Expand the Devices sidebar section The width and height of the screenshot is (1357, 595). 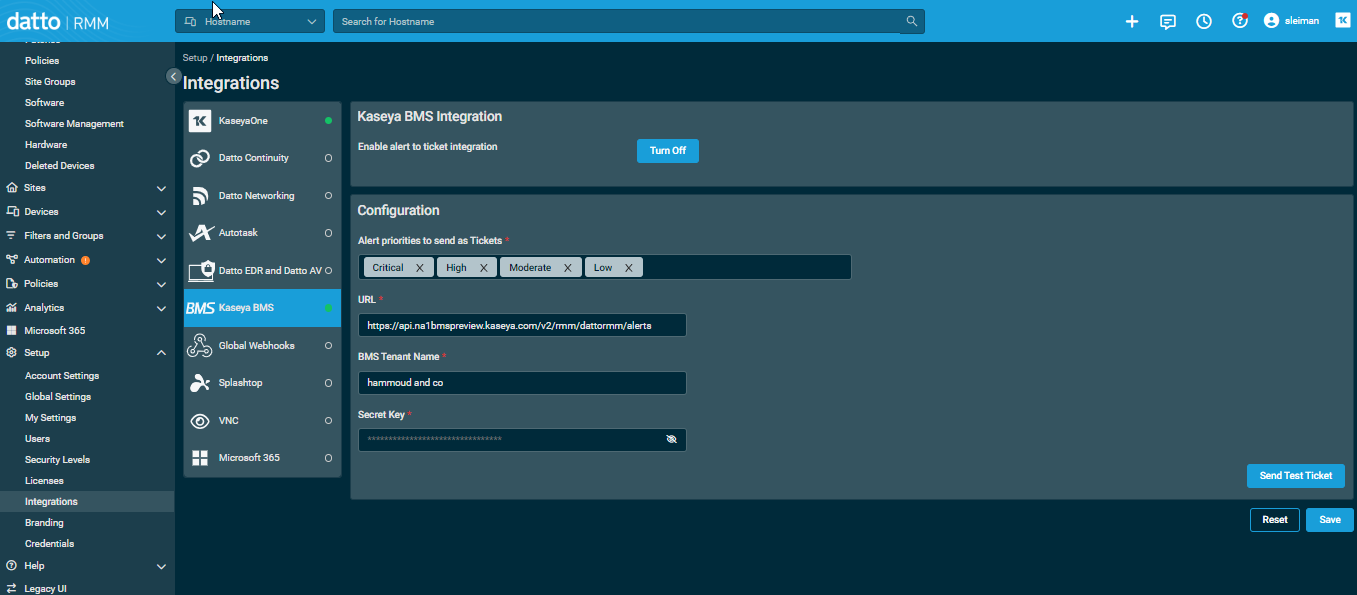[161, 212]
